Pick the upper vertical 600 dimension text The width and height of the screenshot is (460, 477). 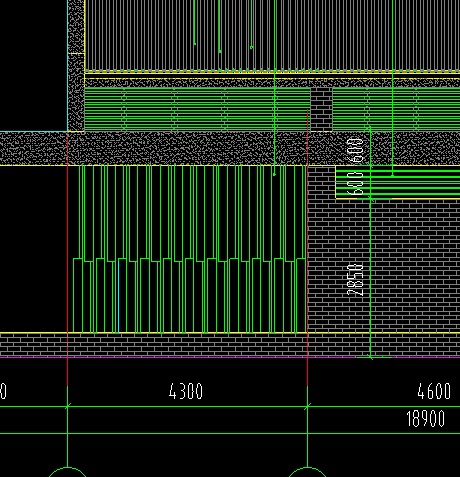click(x=355, y=150)
